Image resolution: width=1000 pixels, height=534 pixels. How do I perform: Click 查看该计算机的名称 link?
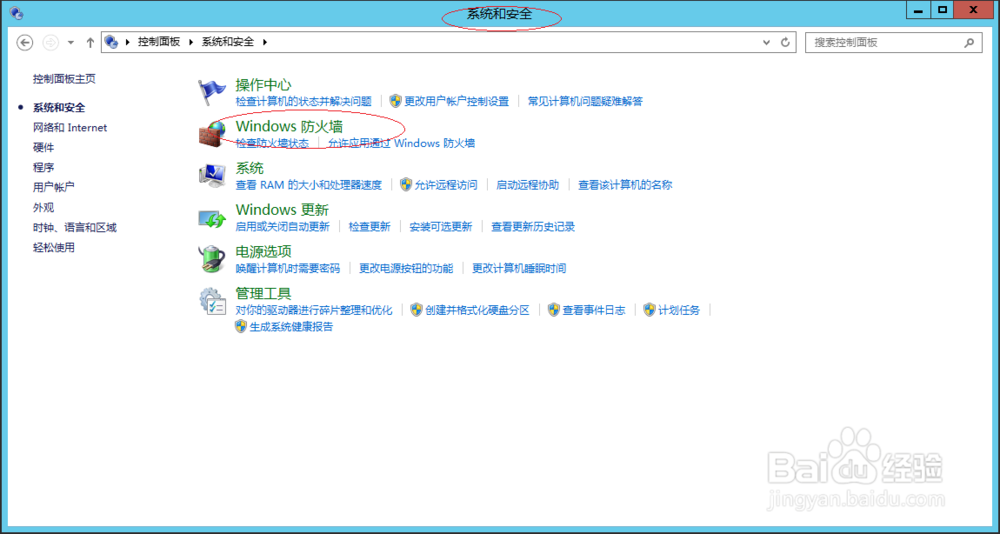pos(625,185)
